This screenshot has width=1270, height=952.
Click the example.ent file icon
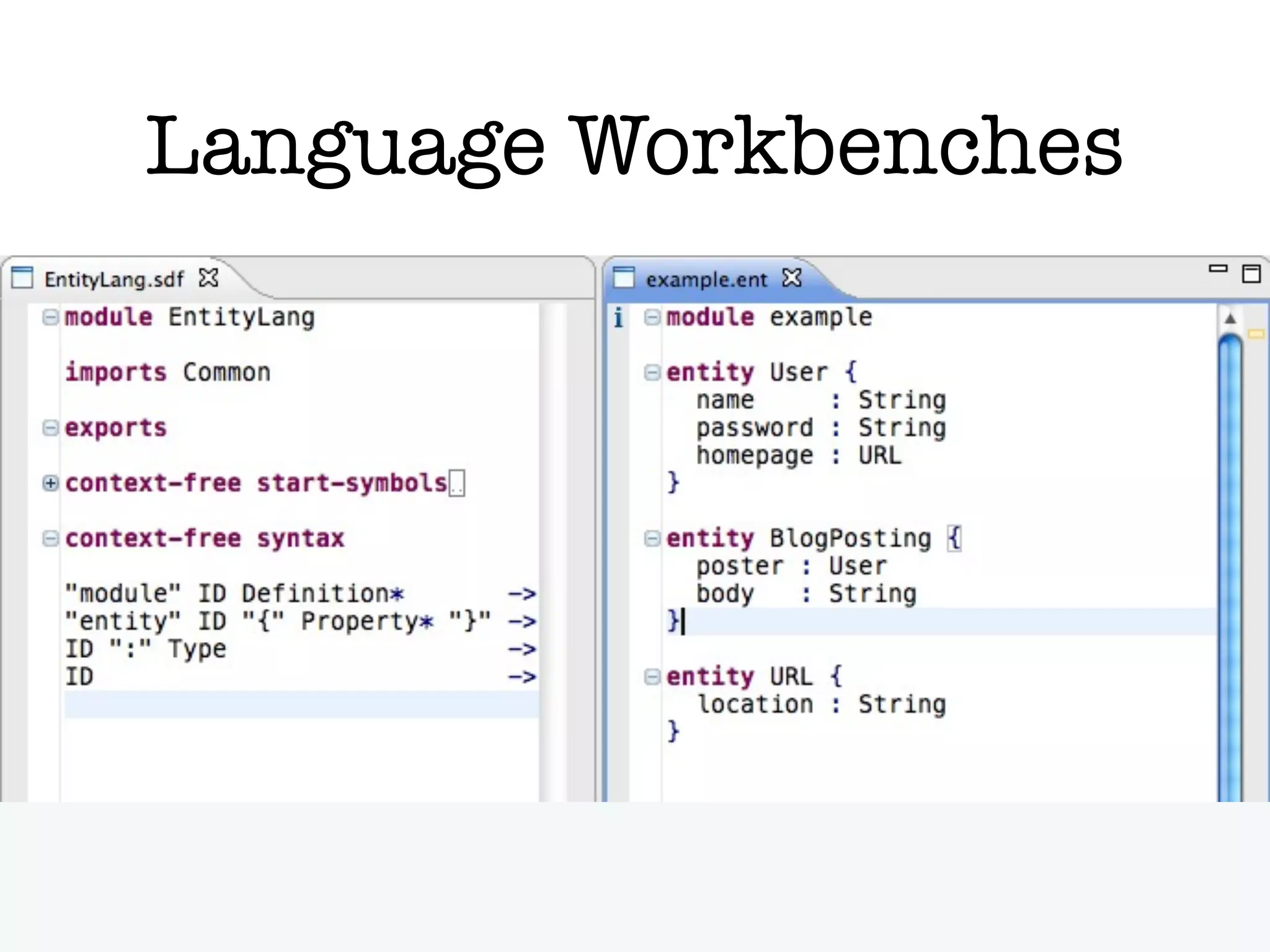(x=624, y=278)
